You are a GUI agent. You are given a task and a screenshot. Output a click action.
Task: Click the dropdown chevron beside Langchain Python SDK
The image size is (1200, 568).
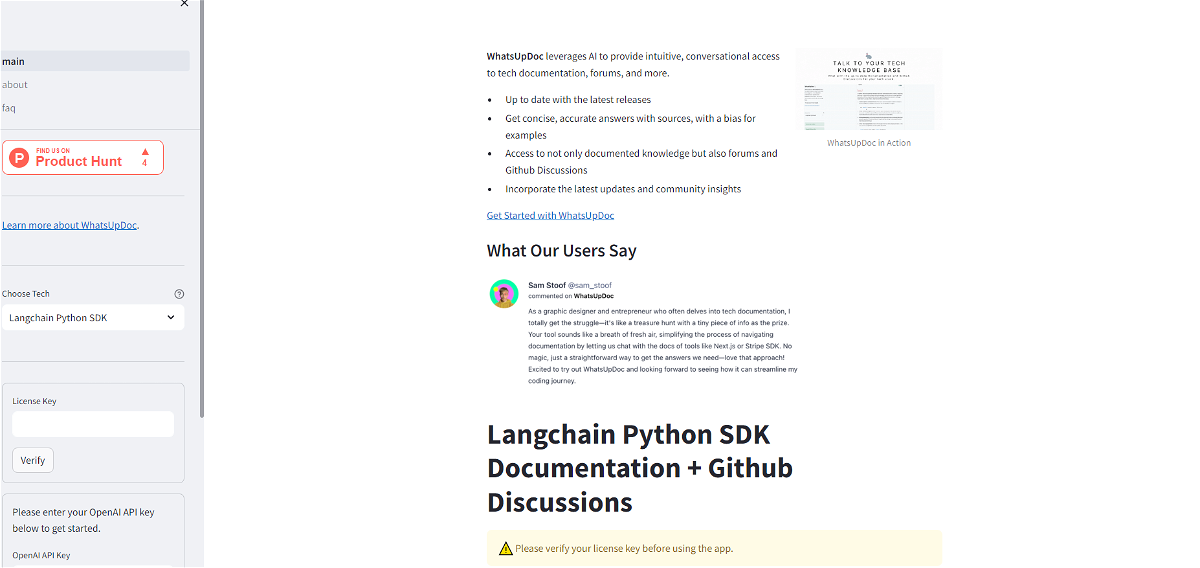tap(171, 318)
